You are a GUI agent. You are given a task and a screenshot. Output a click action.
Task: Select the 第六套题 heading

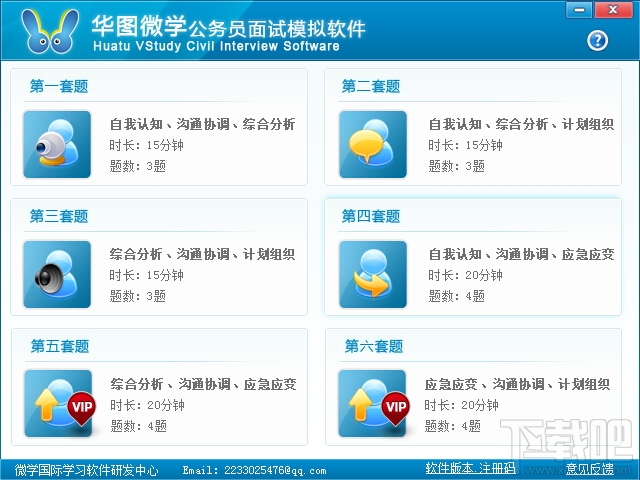[373, 346]
